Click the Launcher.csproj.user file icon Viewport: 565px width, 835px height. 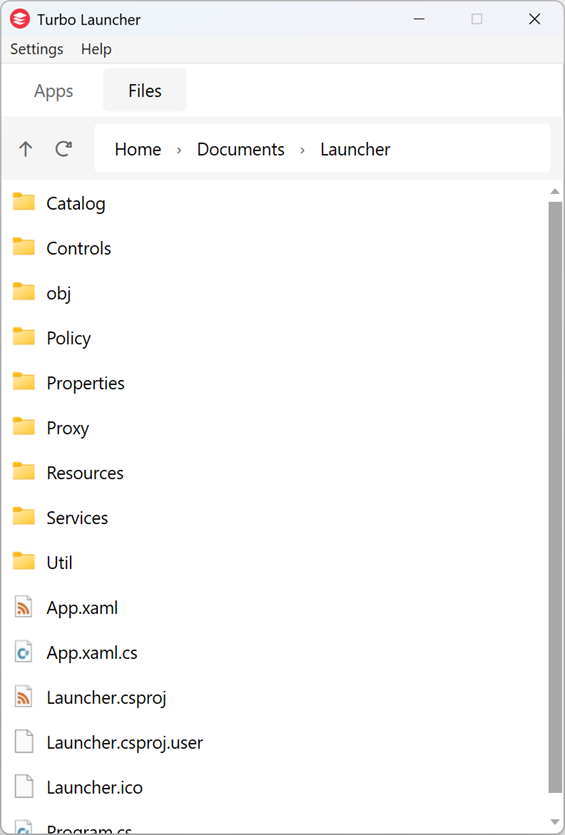tap(23, 742)
